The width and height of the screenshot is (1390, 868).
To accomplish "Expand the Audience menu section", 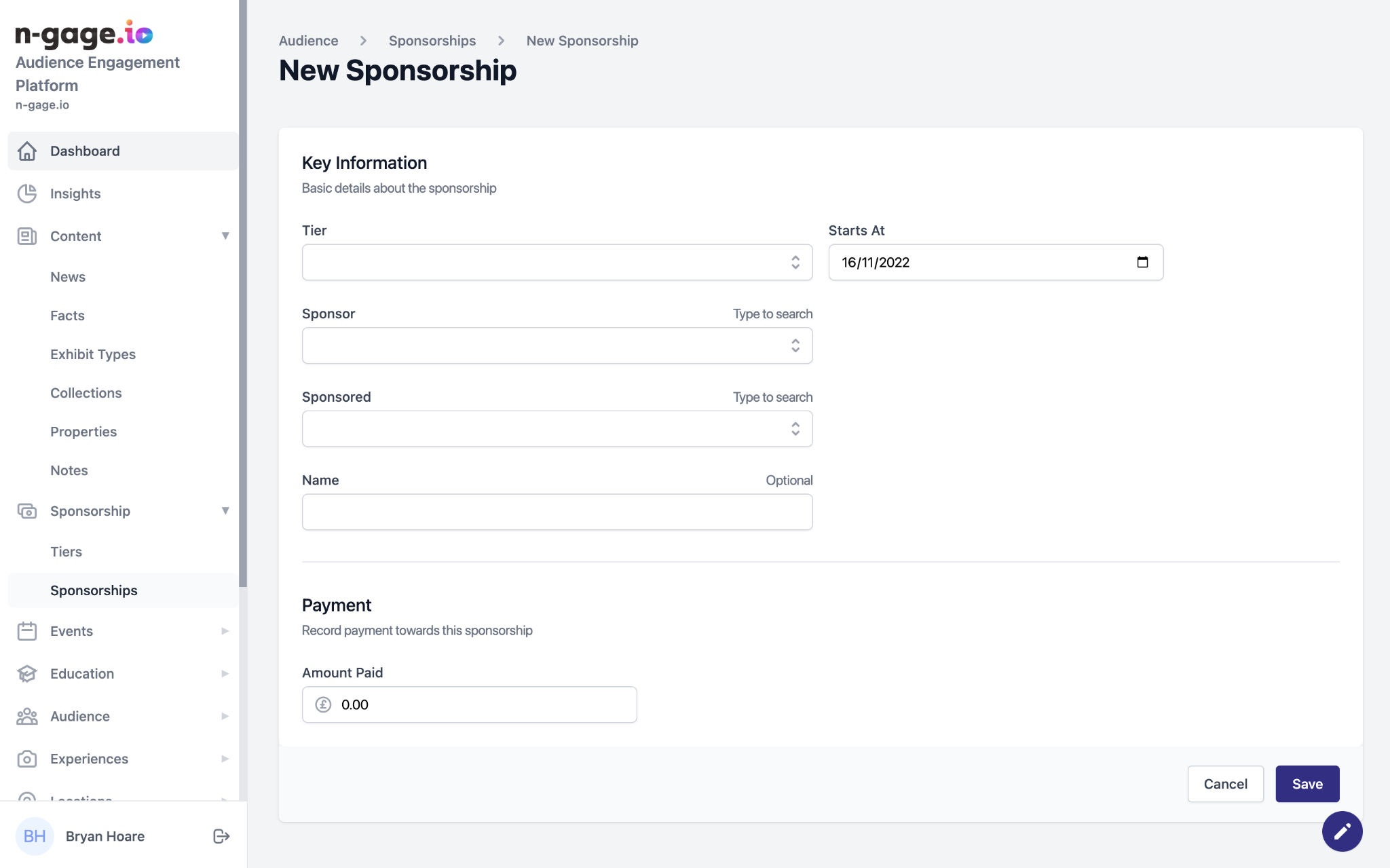I will [225, 717].
